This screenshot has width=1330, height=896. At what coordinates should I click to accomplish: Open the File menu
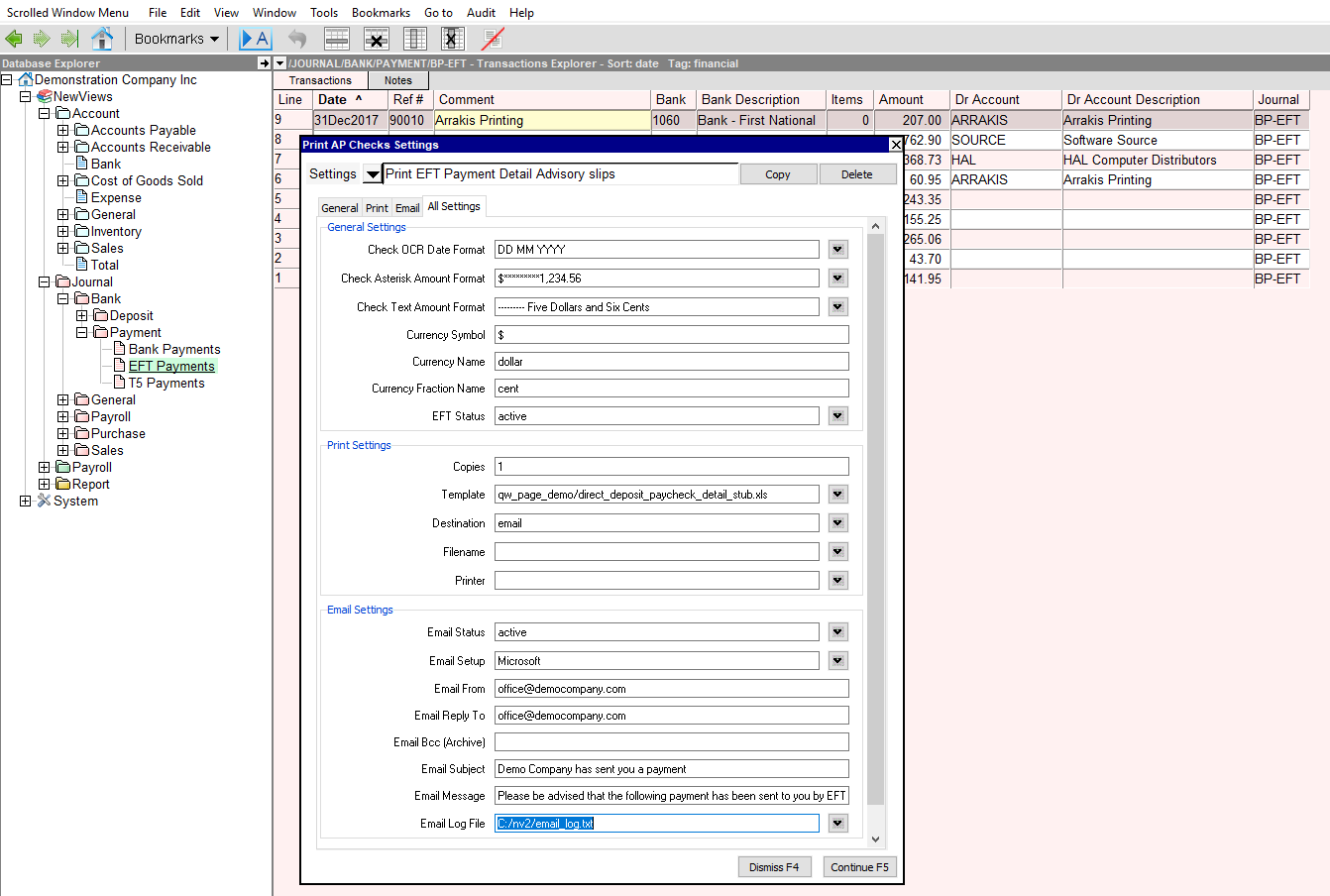(x=158, y=13)
